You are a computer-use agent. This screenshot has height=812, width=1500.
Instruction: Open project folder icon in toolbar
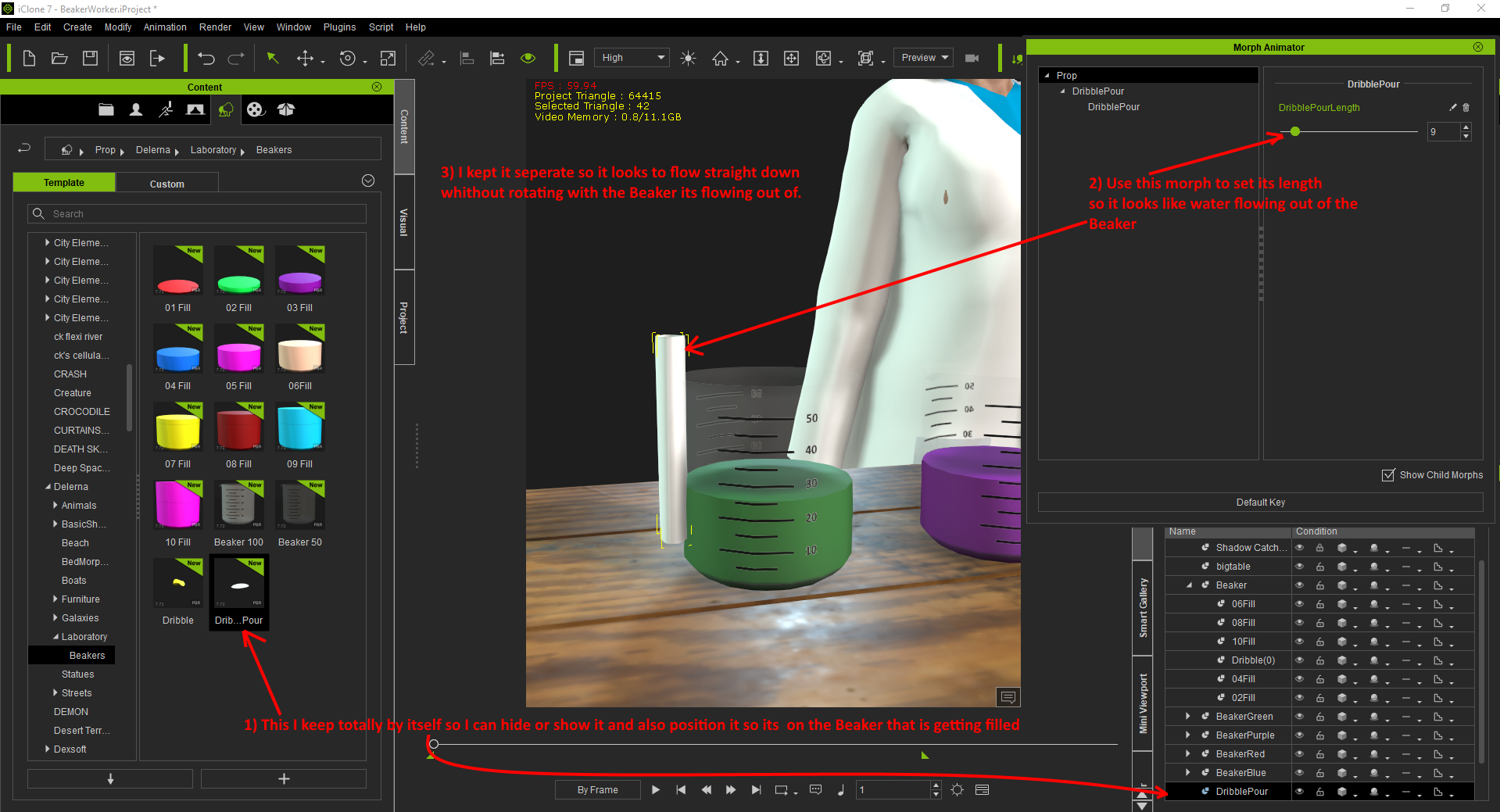[59, 58]
